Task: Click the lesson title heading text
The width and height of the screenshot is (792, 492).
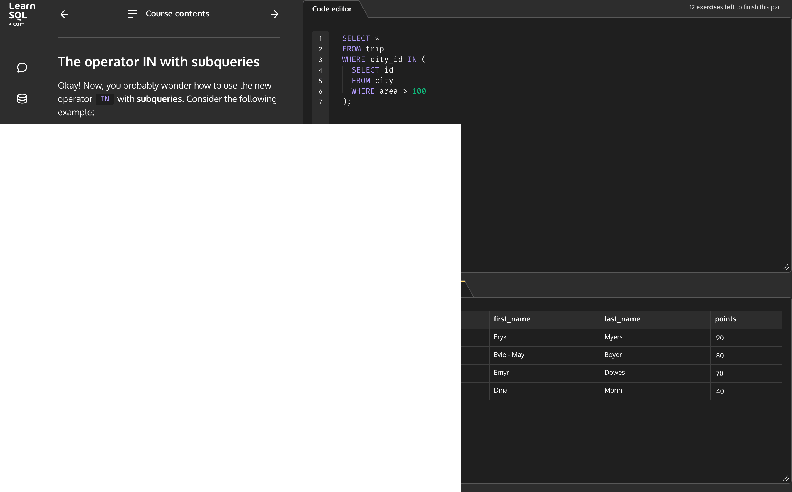Action: coord(158,62)
